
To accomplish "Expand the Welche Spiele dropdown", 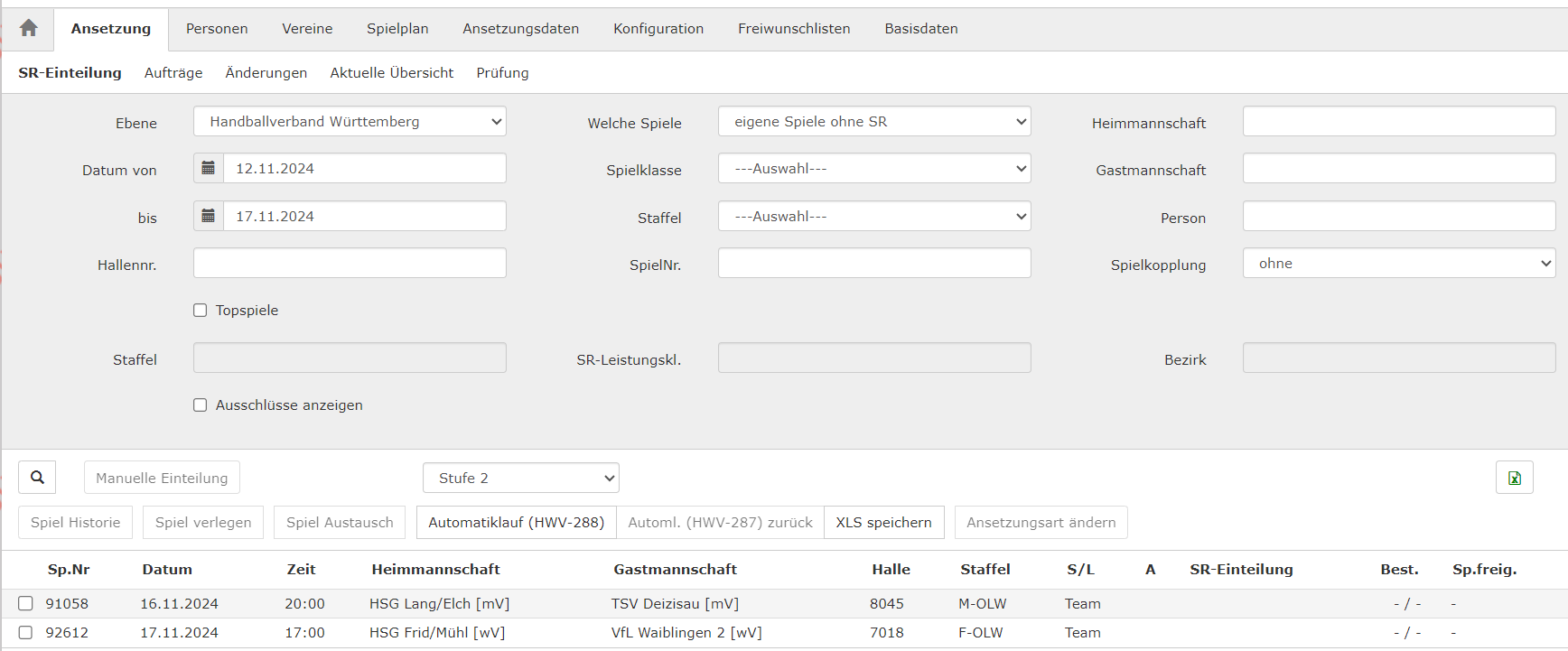I will (873, 122).
